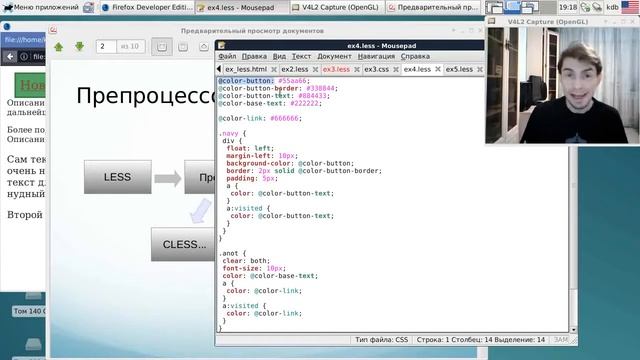Close the ex_less.html tab
Image resolution: width=640 pixels, height=360 pixels.
(274, 69)
